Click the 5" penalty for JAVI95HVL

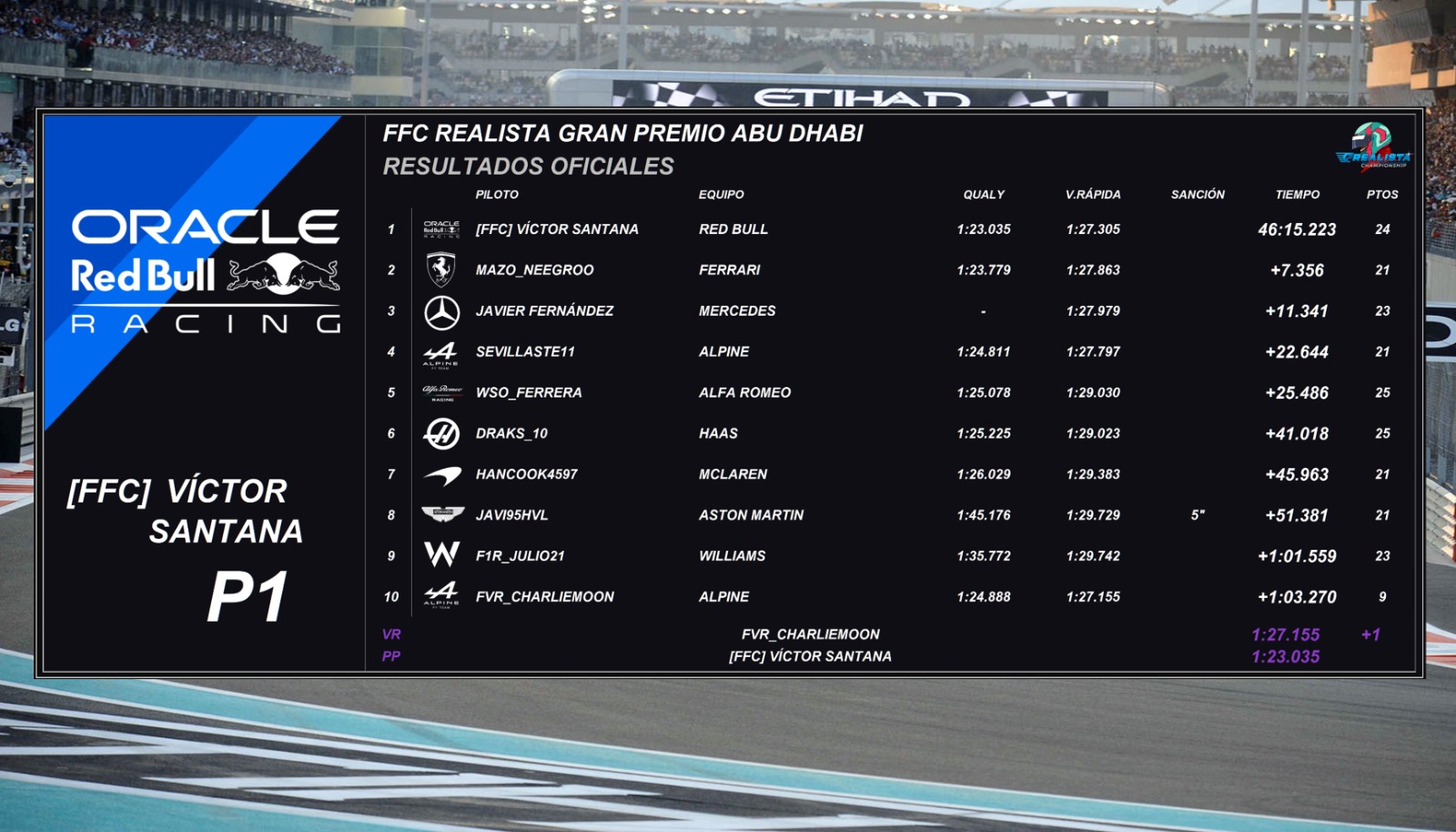pos(1198,514)
